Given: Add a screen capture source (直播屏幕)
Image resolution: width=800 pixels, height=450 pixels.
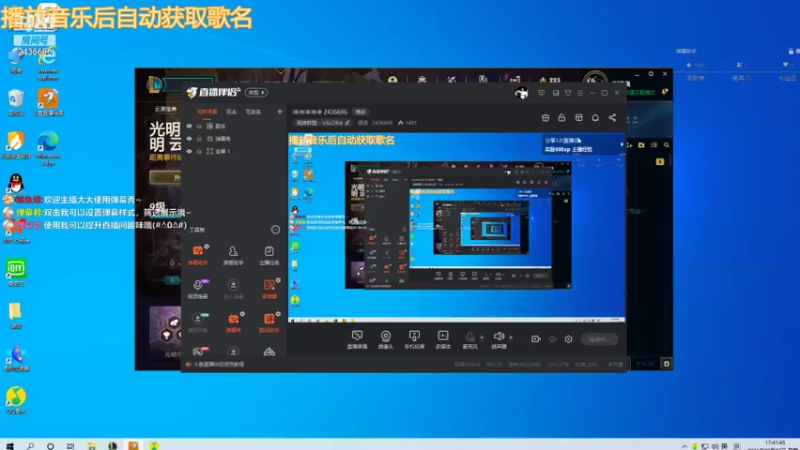Looking at the screenshot, I should pos(357,339).
